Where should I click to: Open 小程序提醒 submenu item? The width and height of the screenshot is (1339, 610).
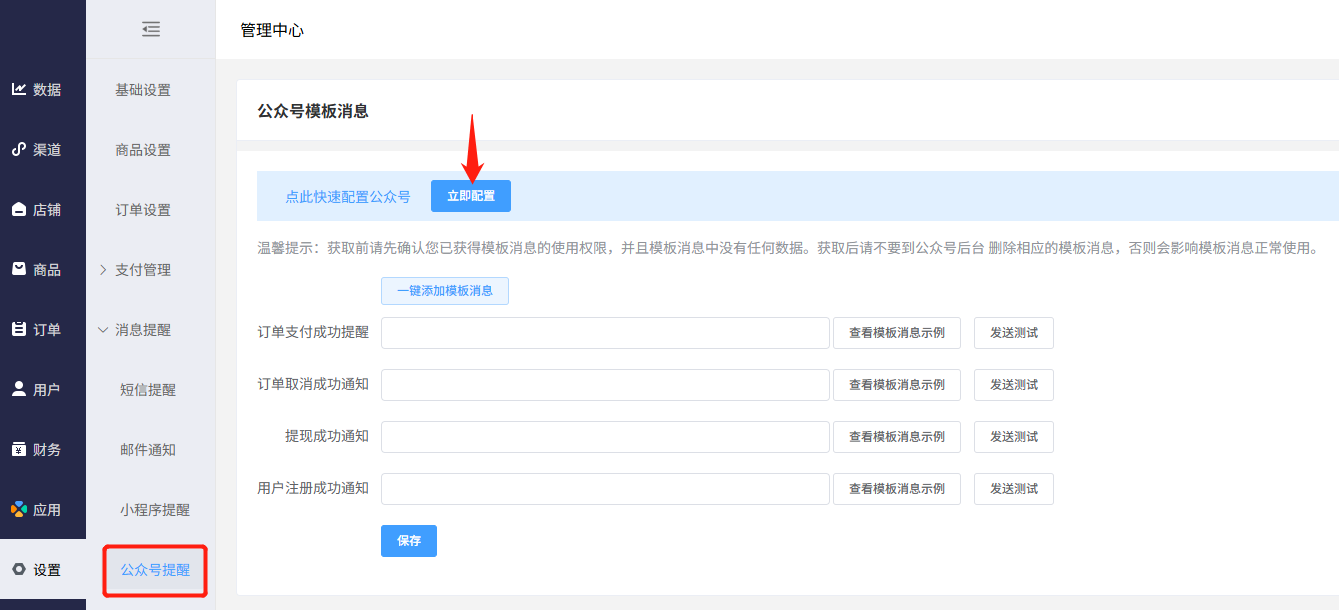pos(155,510)
